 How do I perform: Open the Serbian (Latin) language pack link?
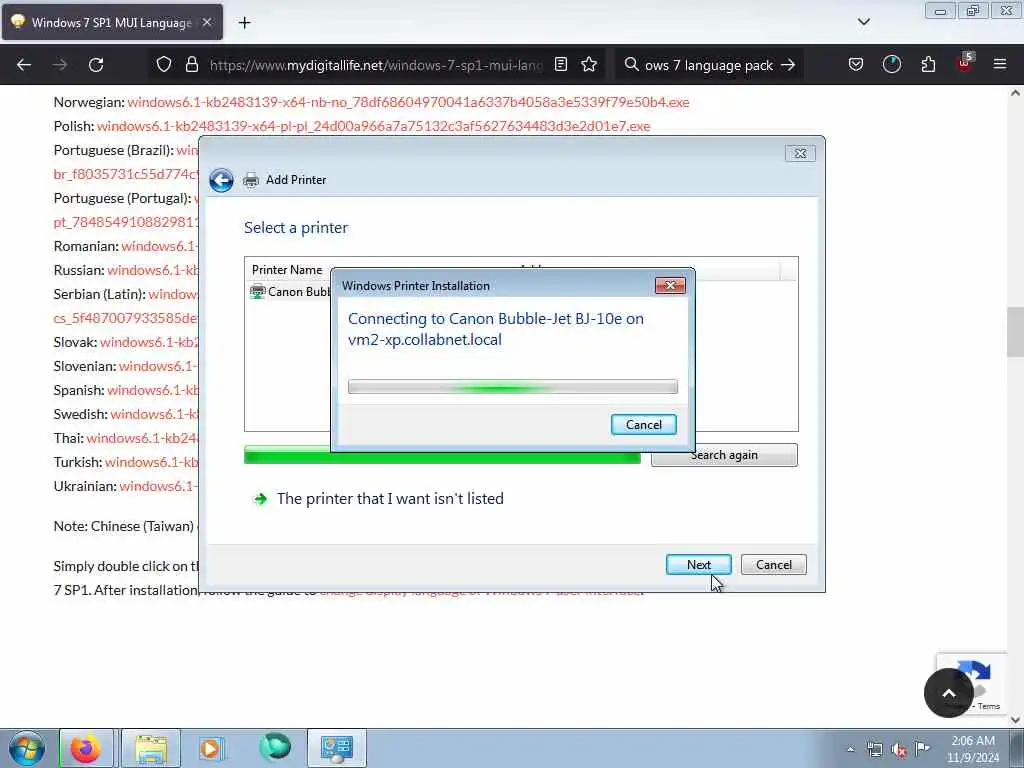pyautogui.click(x=173, y=295)
